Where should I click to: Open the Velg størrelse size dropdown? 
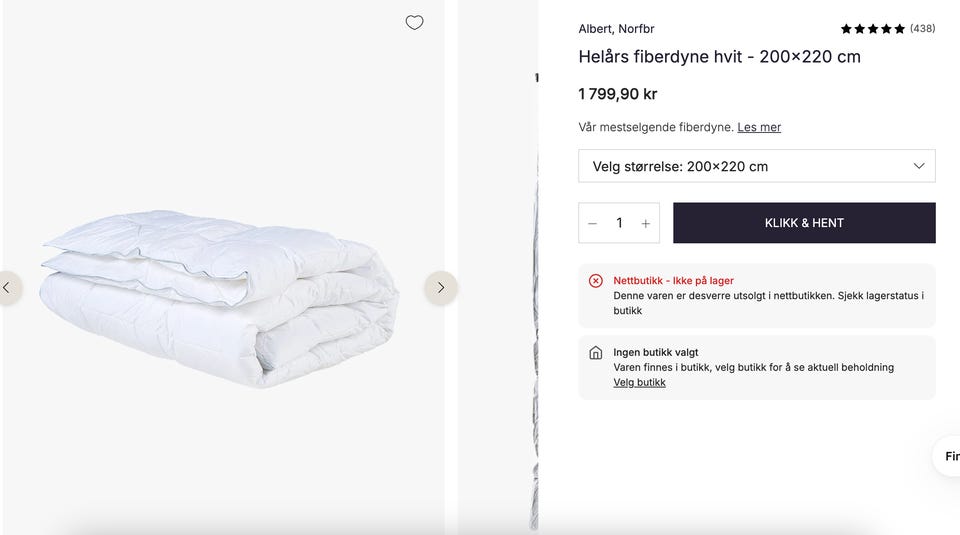pos(756,166)
